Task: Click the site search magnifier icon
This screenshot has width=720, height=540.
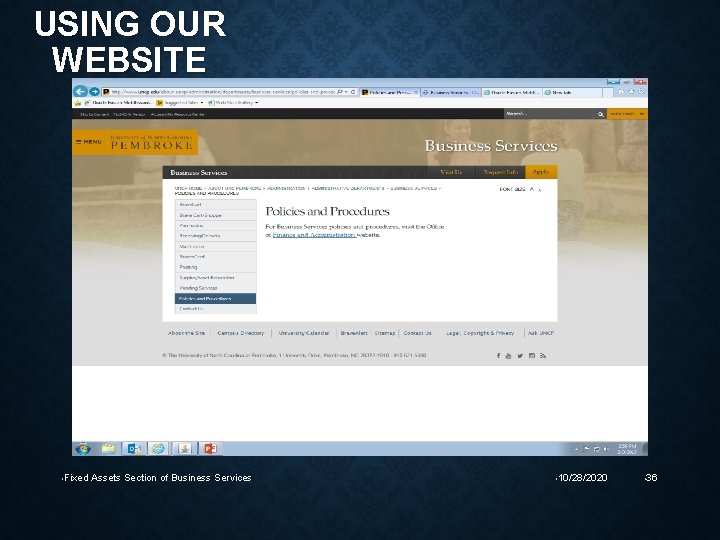Action: click(600, 114)
